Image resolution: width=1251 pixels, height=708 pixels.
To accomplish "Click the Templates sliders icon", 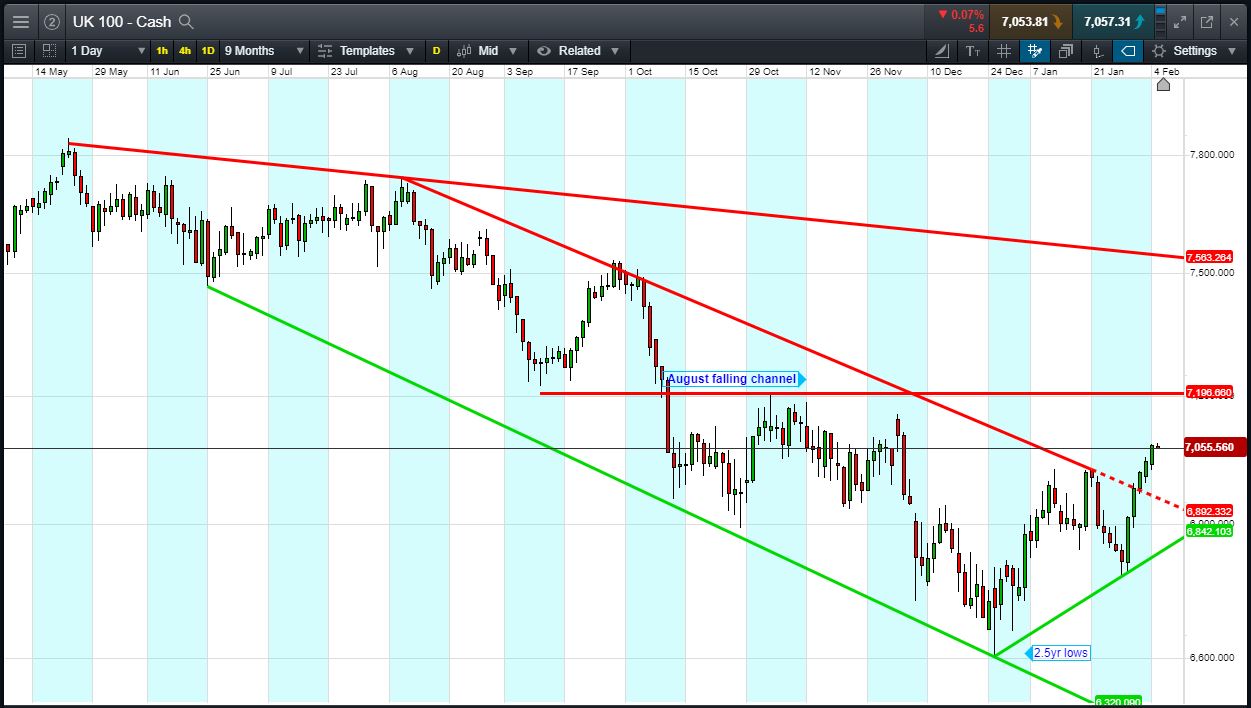I will (x=325, y=50).
